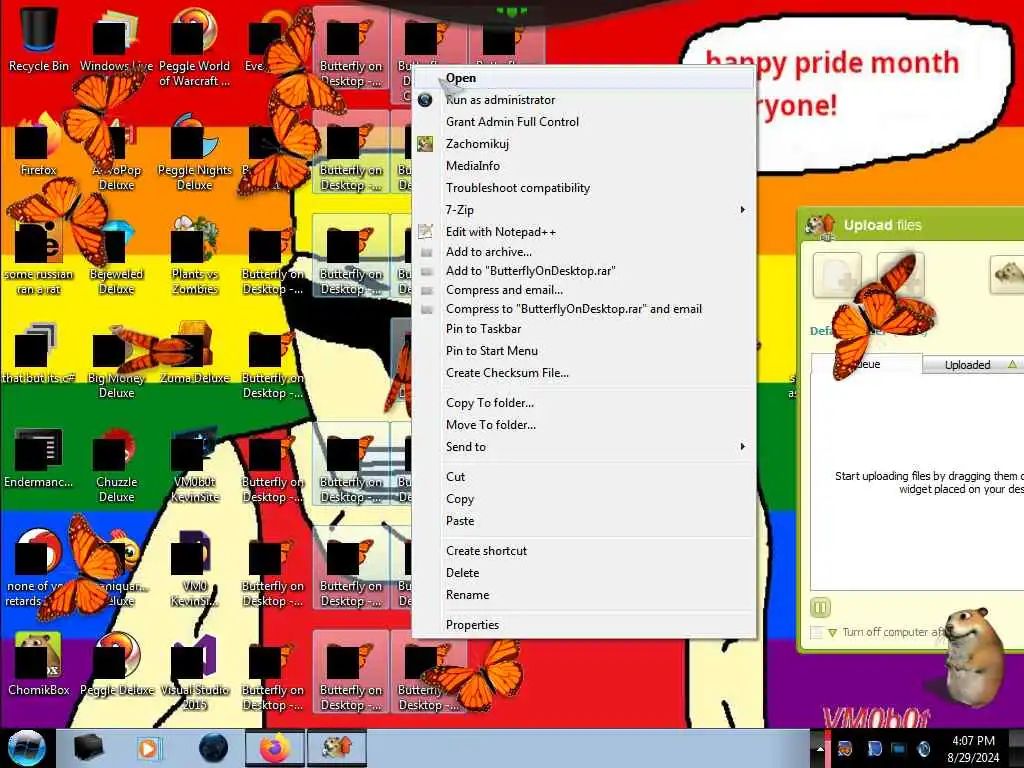Open the Peggle World of Warcraft shortcut
1024x768 pixels.
(x=194, y=47)
